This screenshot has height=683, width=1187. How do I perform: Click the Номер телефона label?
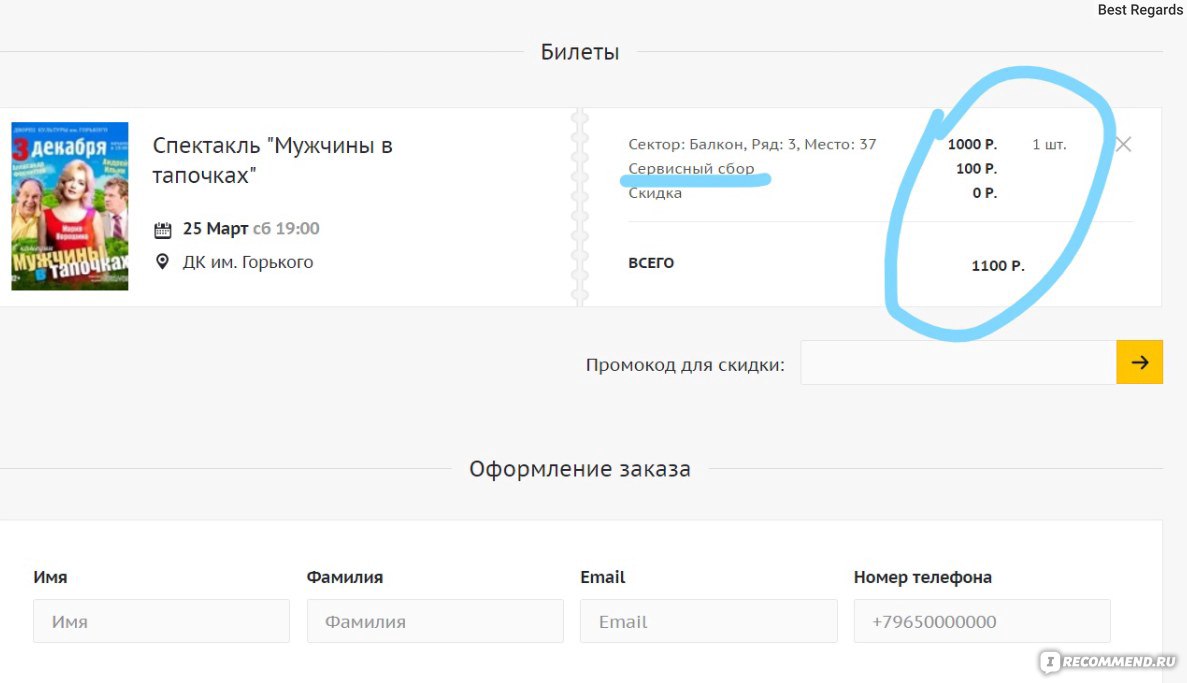tap(923, 577)
